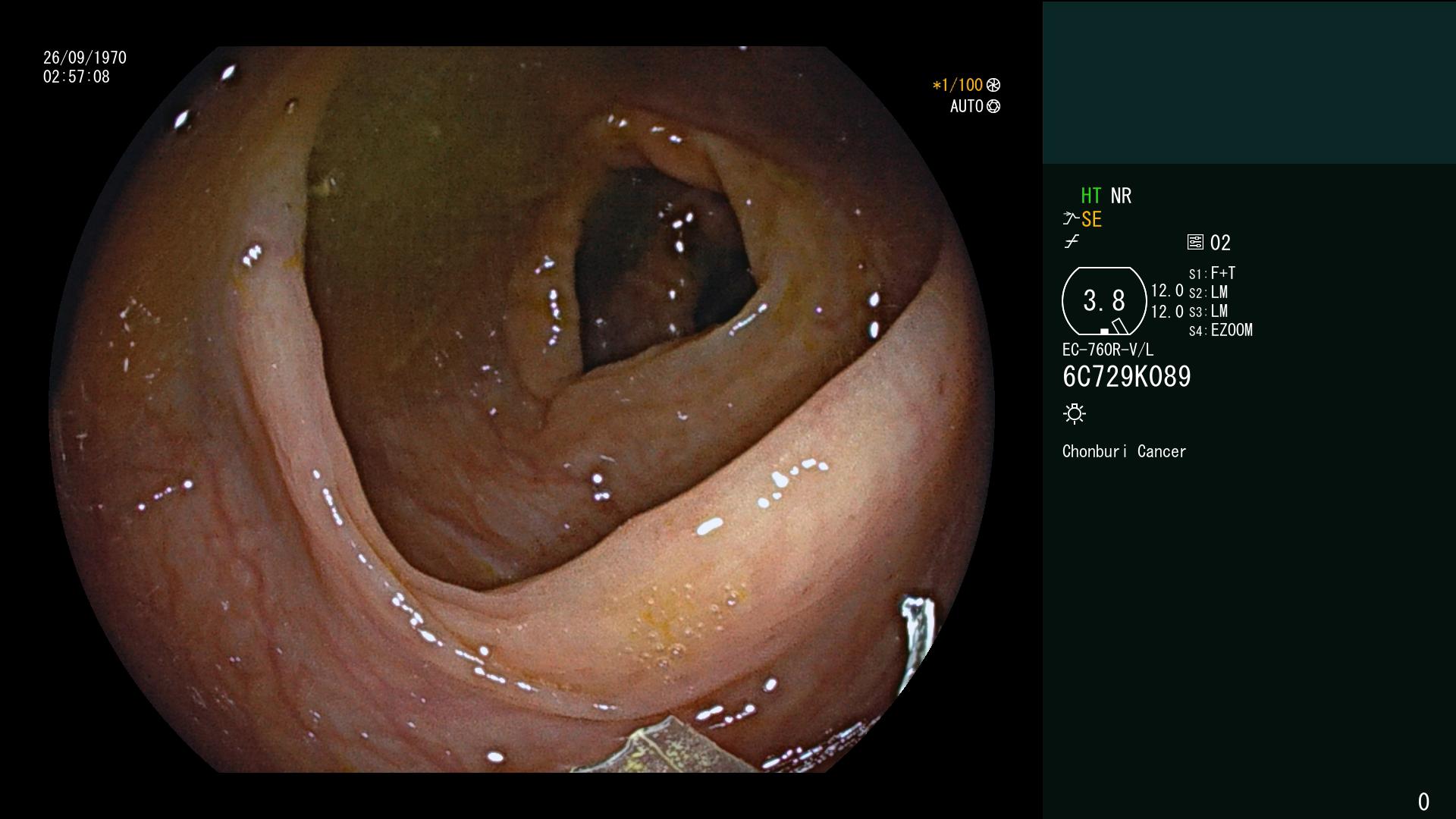Viewport: 1456px width, 819px height.
Task: Click the structure emphasis curve icon beside SE
Action: [1071, 219]
